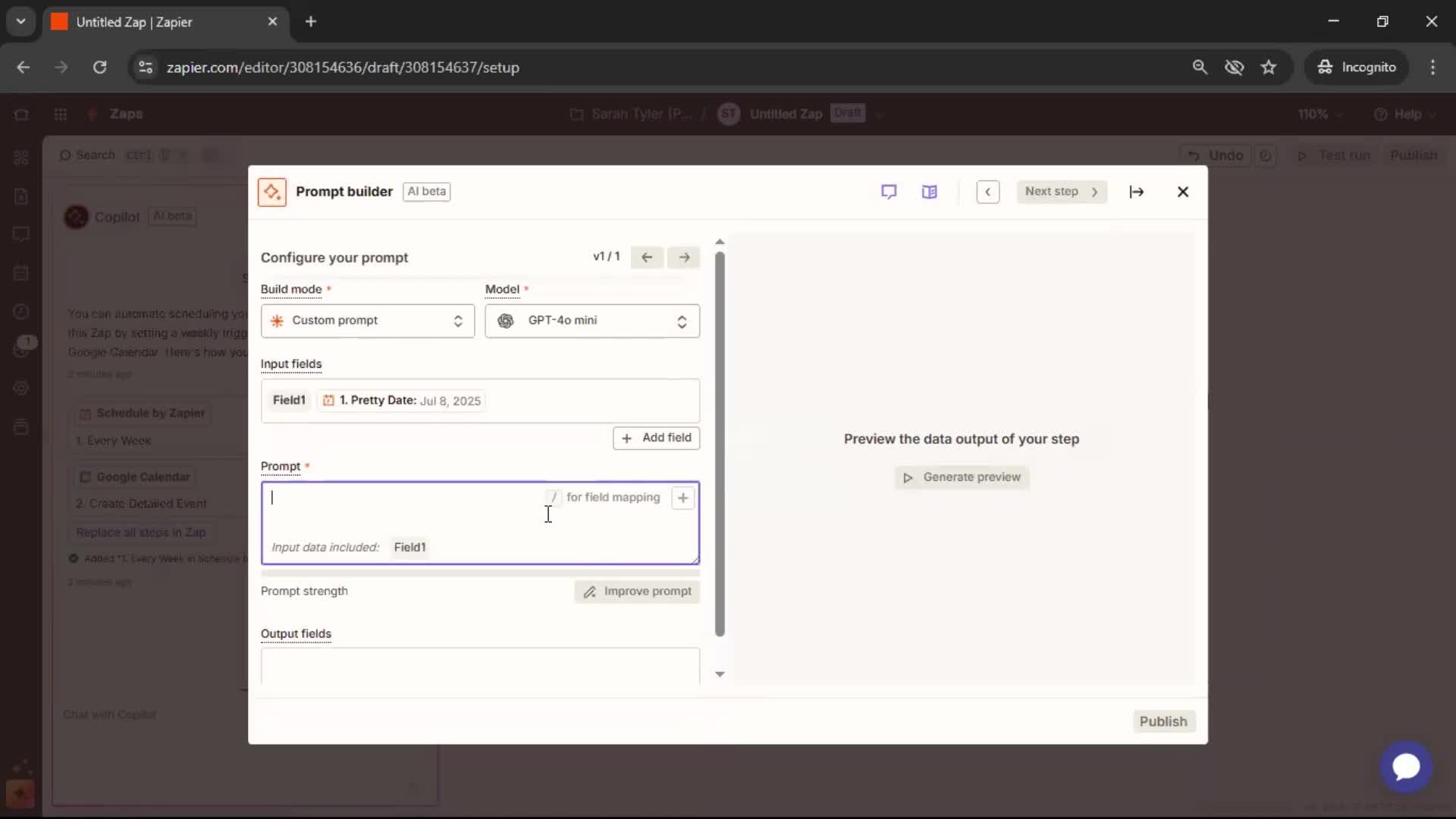Click the Add field button
This screenshot has height=819, width=1456.
[x=656, y=438]
